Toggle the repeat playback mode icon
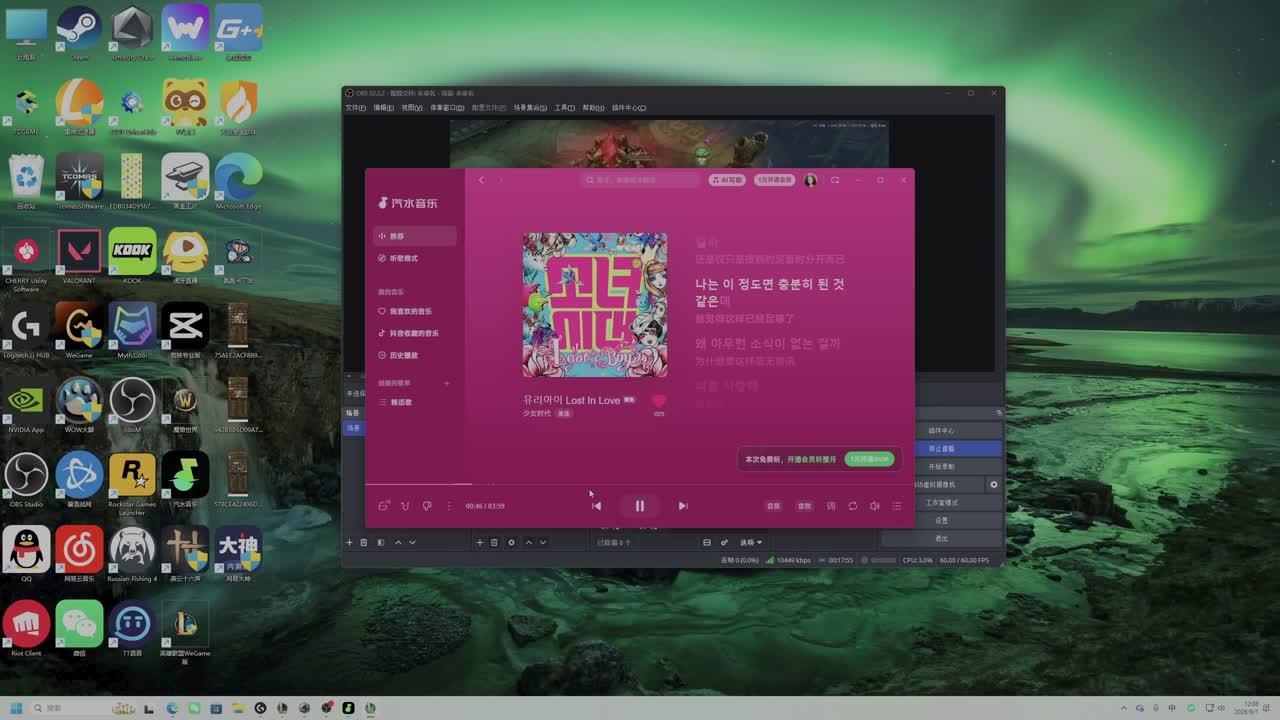1280x720 pixels. pyautogui.click(x=853, y=506)
